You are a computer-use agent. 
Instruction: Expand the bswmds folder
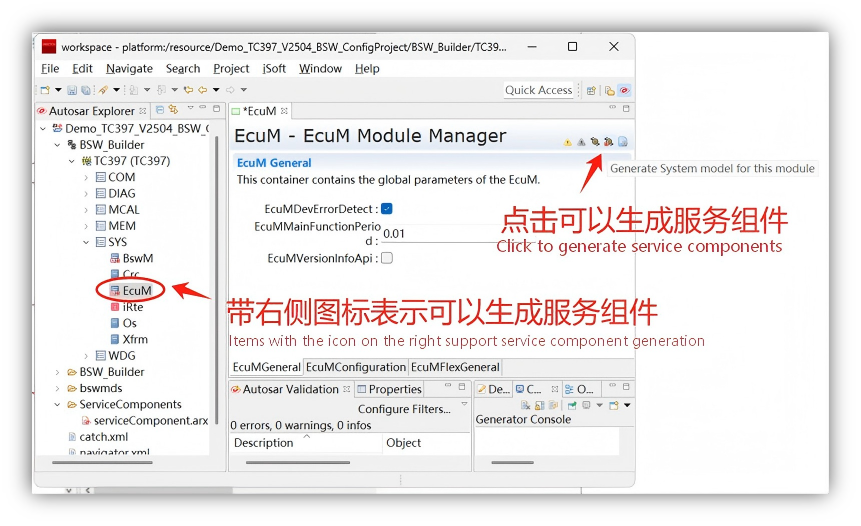click(x=58, y=388)
